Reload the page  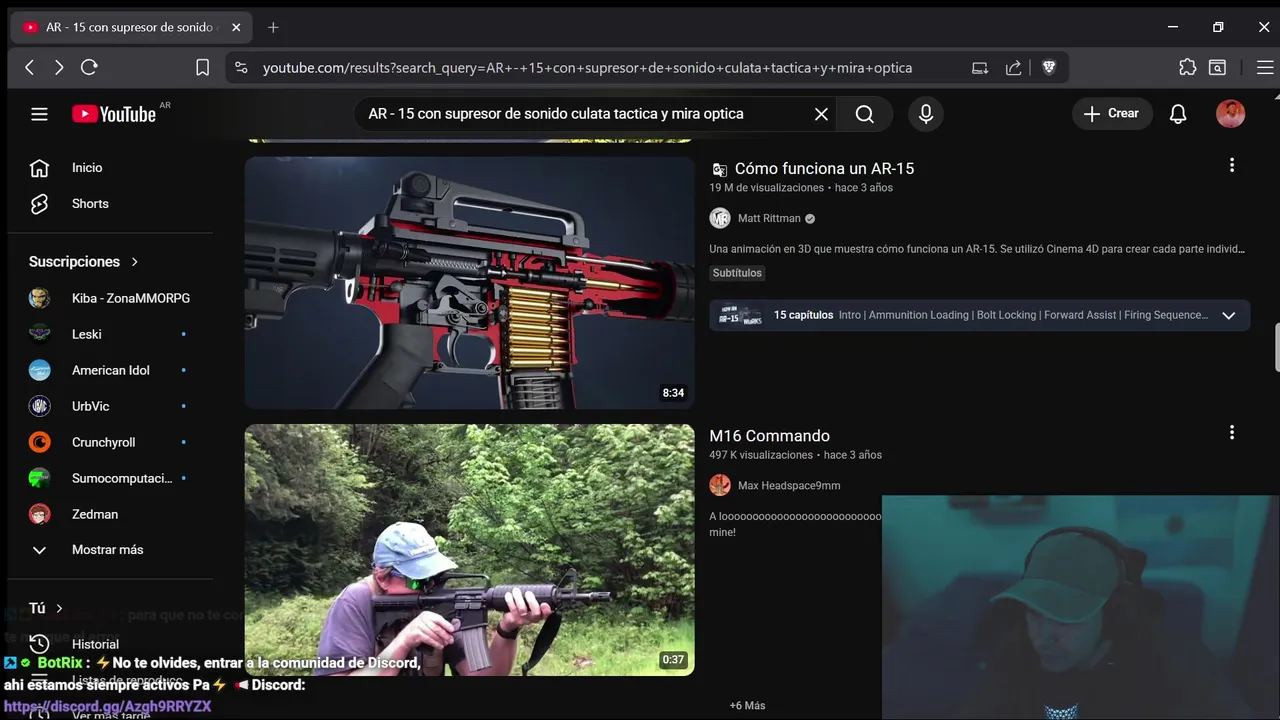[x=89, y=67]
